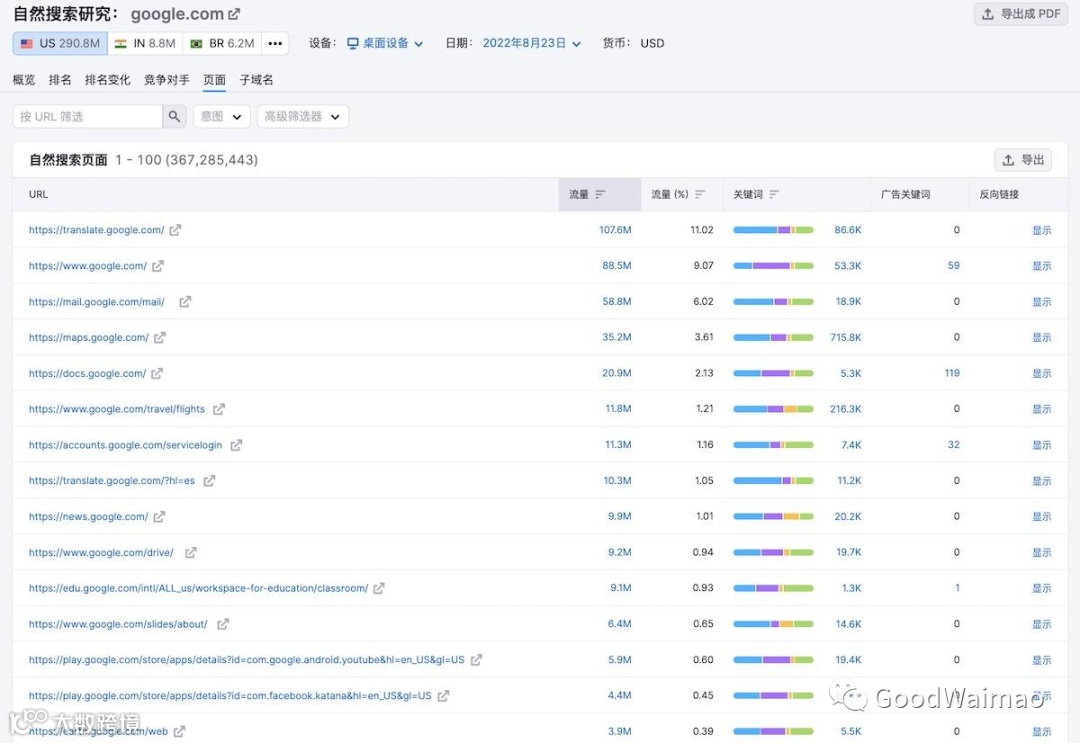This screenshot has height=743, width=1080.
Task: Open the https://maps.google.com/ link
Action: [x=89, y=337]
